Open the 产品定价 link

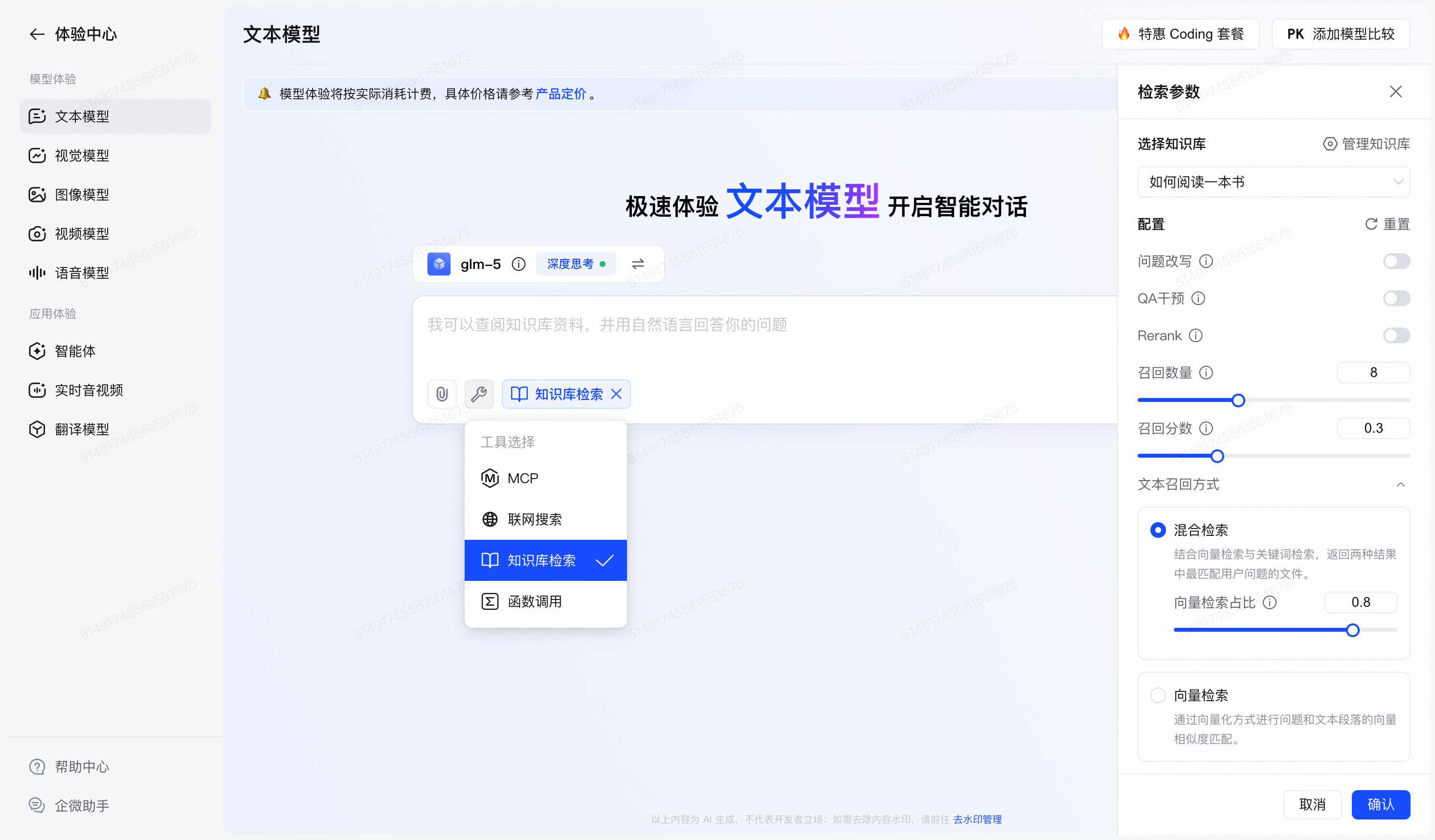(561, 94)
